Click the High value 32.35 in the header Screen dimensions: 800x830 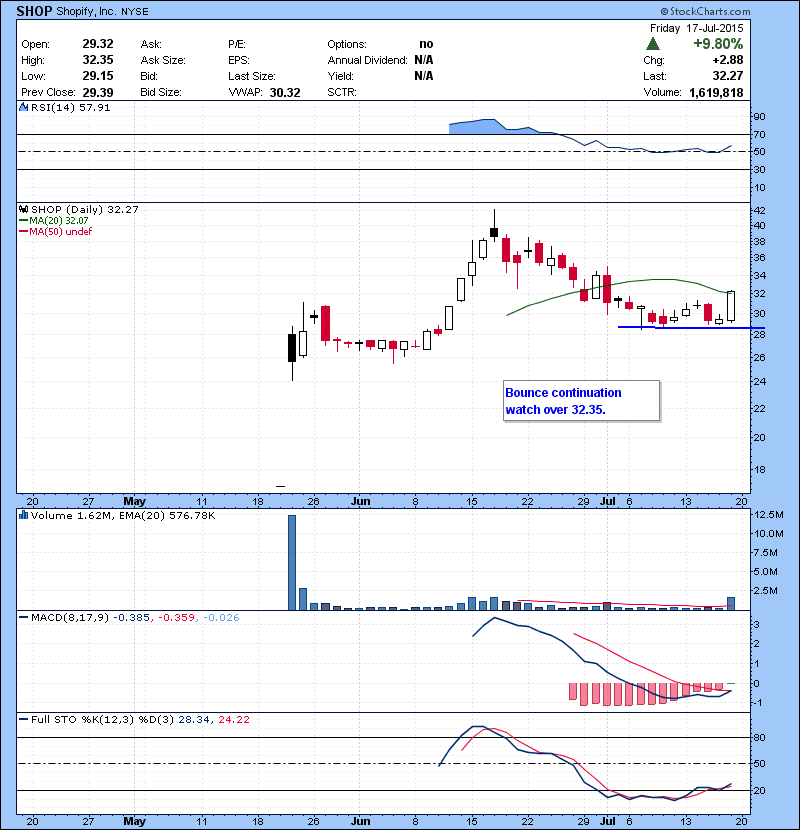click(98, 60)
